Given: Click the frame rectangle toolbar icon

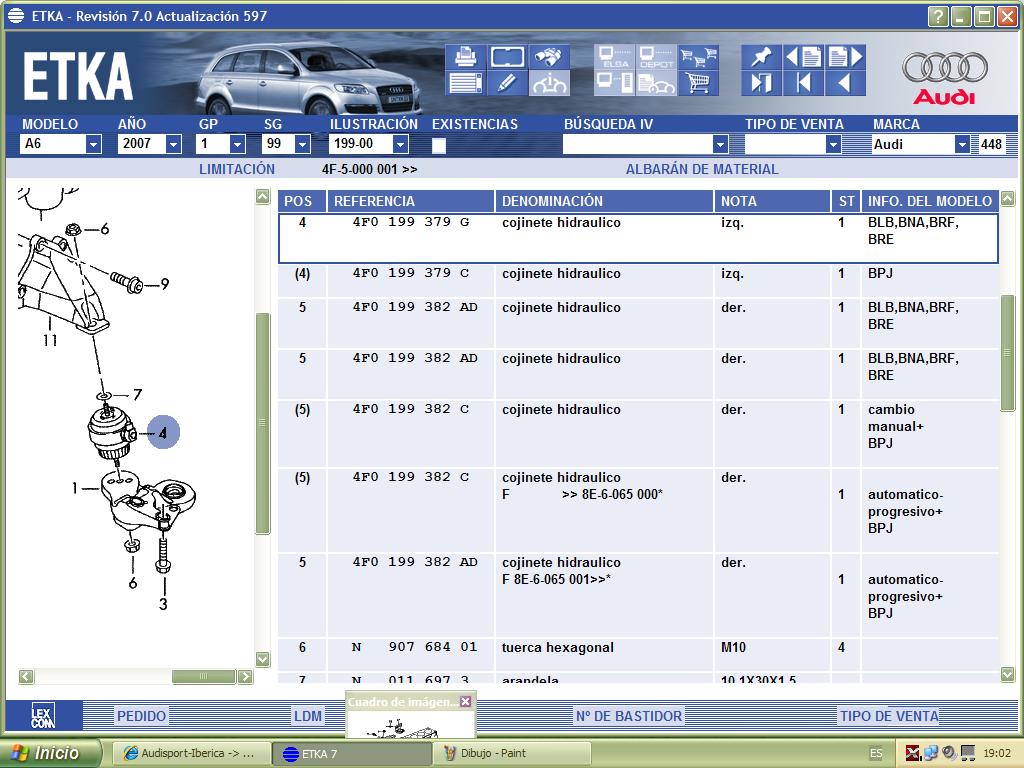Looking at the screenshot, I should [507, 57].
